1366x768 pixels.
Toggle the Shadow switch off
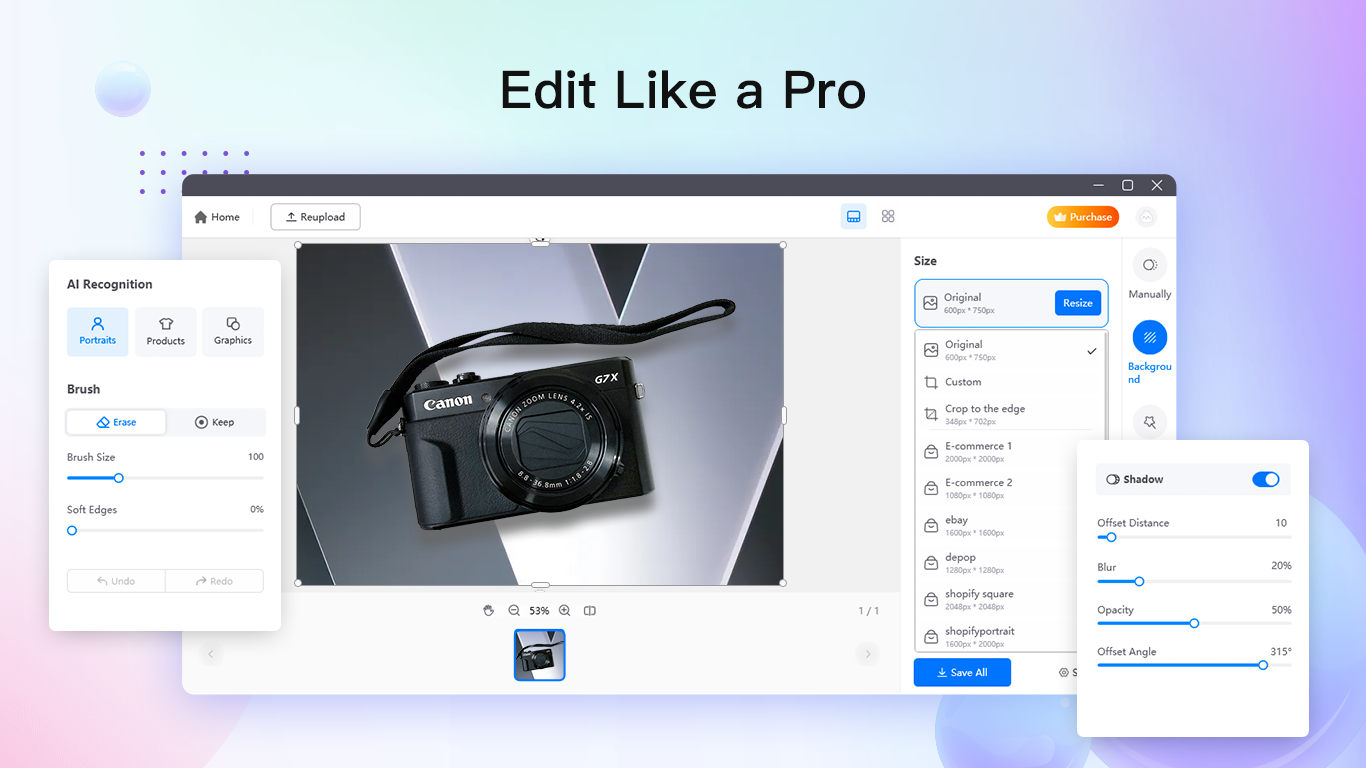coord(1265,480)
